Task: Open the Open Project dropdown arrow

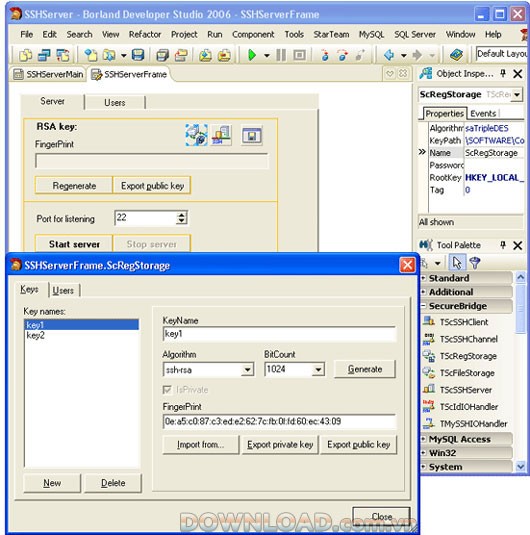Action: (x=124, y=55)
